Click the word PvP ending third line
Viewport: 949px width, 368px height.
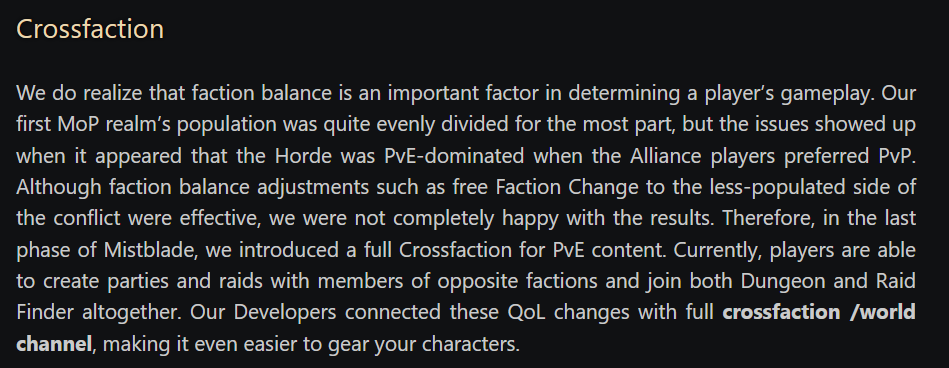click(897, 156)
